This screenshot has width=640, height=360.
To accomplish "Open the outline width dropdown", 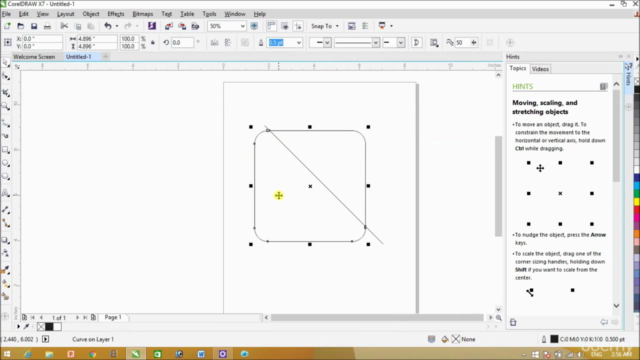I will (x=299, y=43).
